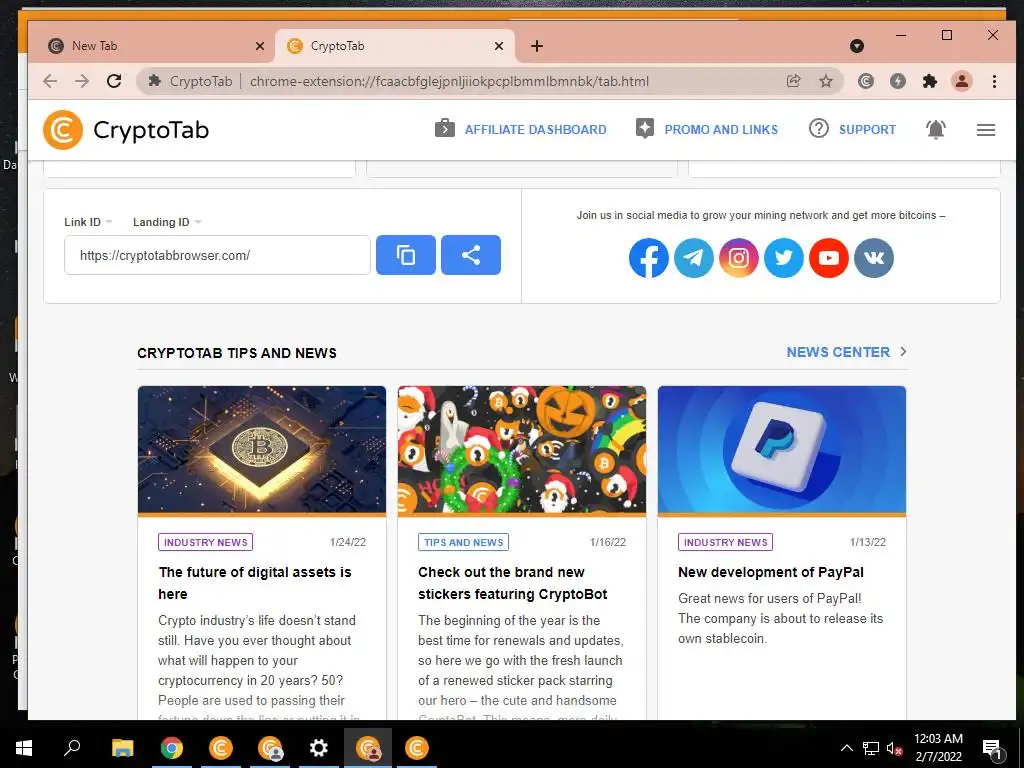Image resolution: width=1024 pixels, height=768 pixels.
Task: Open the browser profile avatar
Action: [x=961, y=81]
